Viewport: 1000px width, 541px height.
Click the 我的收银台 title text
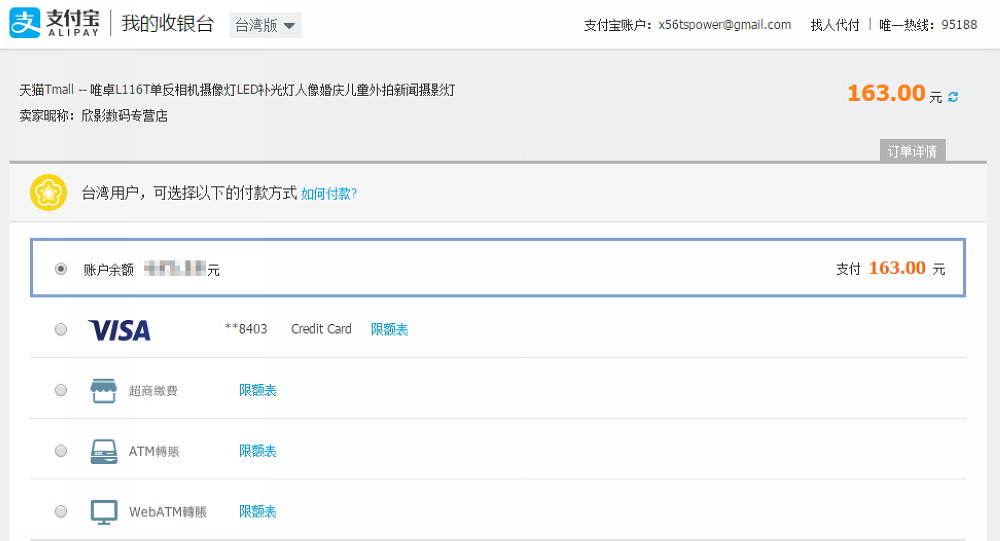pos(167,24)
